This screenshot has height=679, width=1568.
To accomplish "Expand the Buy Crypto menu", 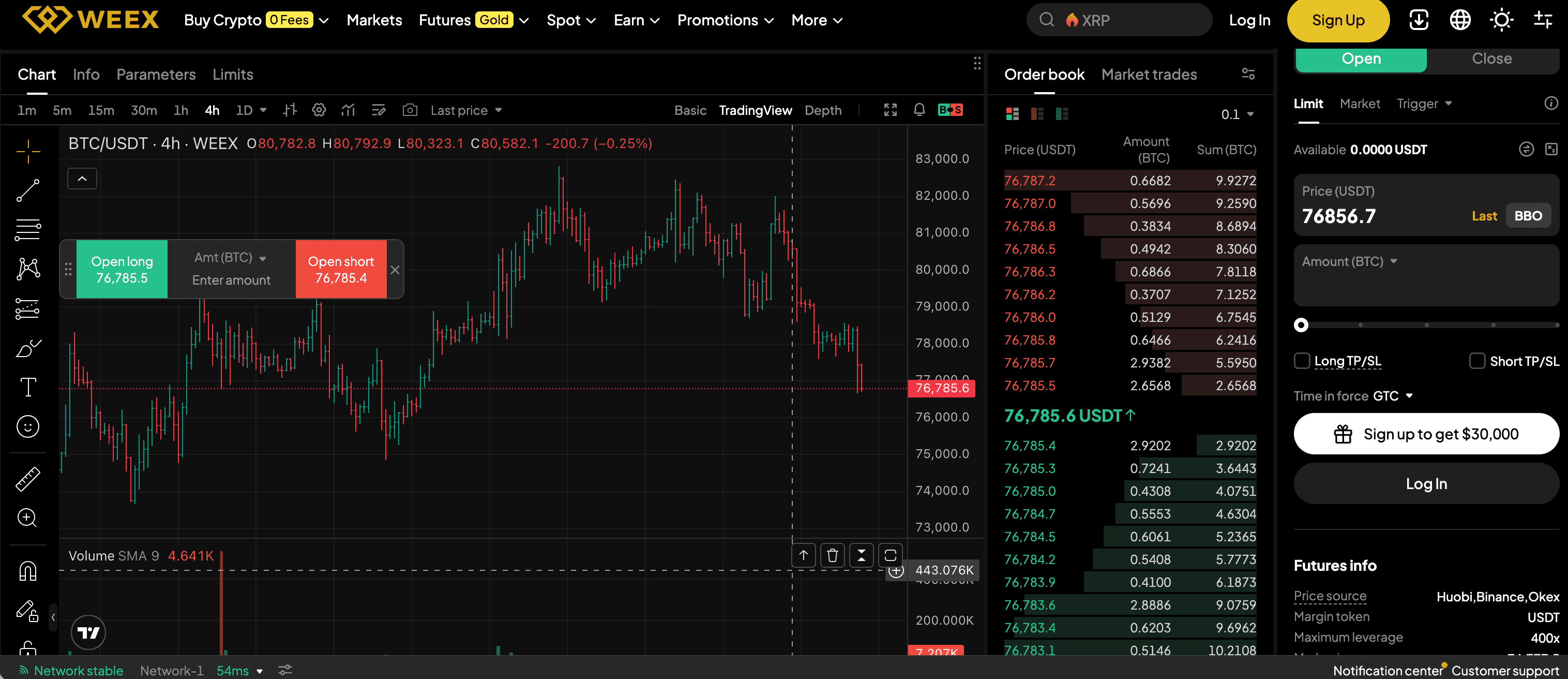I will pyautogui.click(x=257, y=20).
